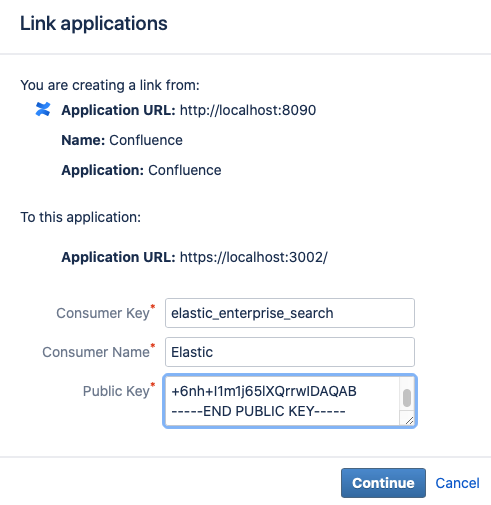
Task: Click the red asterisk beside Public Key
Action: (153, 385)
